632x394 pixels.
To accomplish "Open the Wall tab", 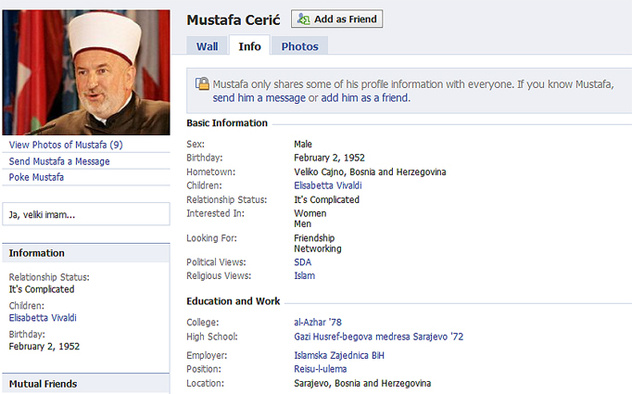I will 207,46.
